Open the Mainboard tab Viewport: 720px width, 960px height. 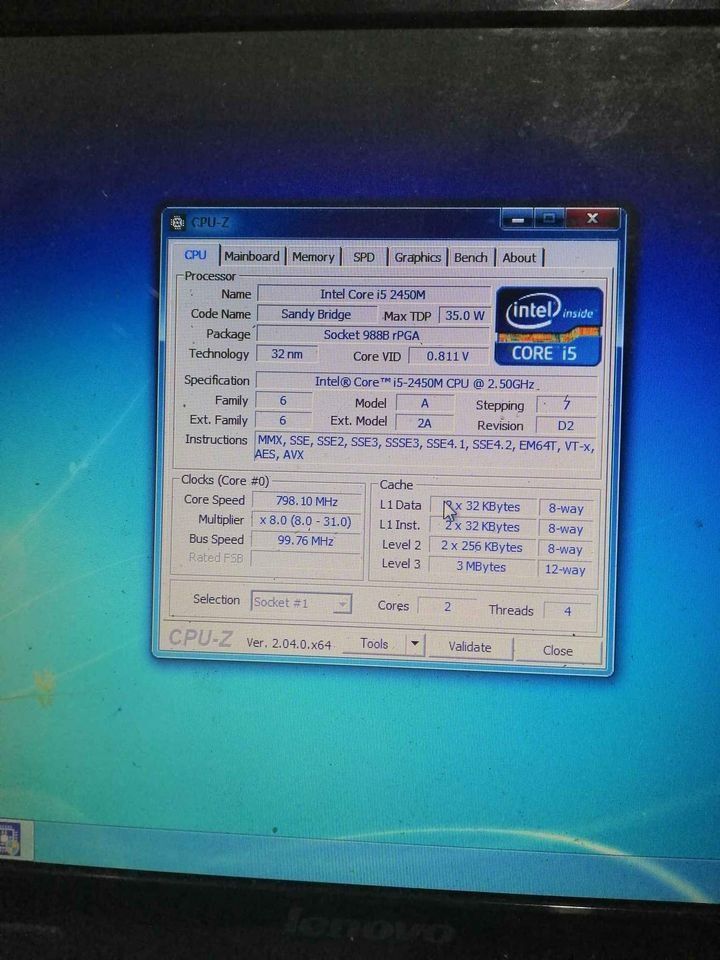click(x=252, y=257)
